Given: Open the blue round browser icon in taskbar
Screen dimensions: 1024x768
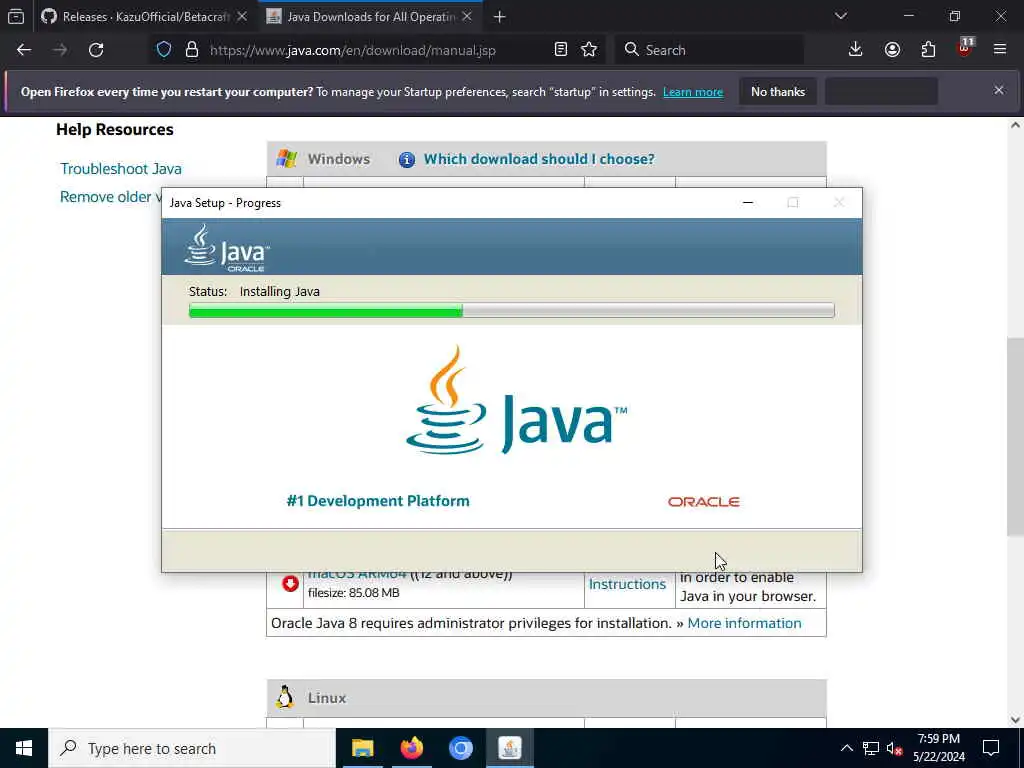Looking at the screenshot, I should (460, 748).
